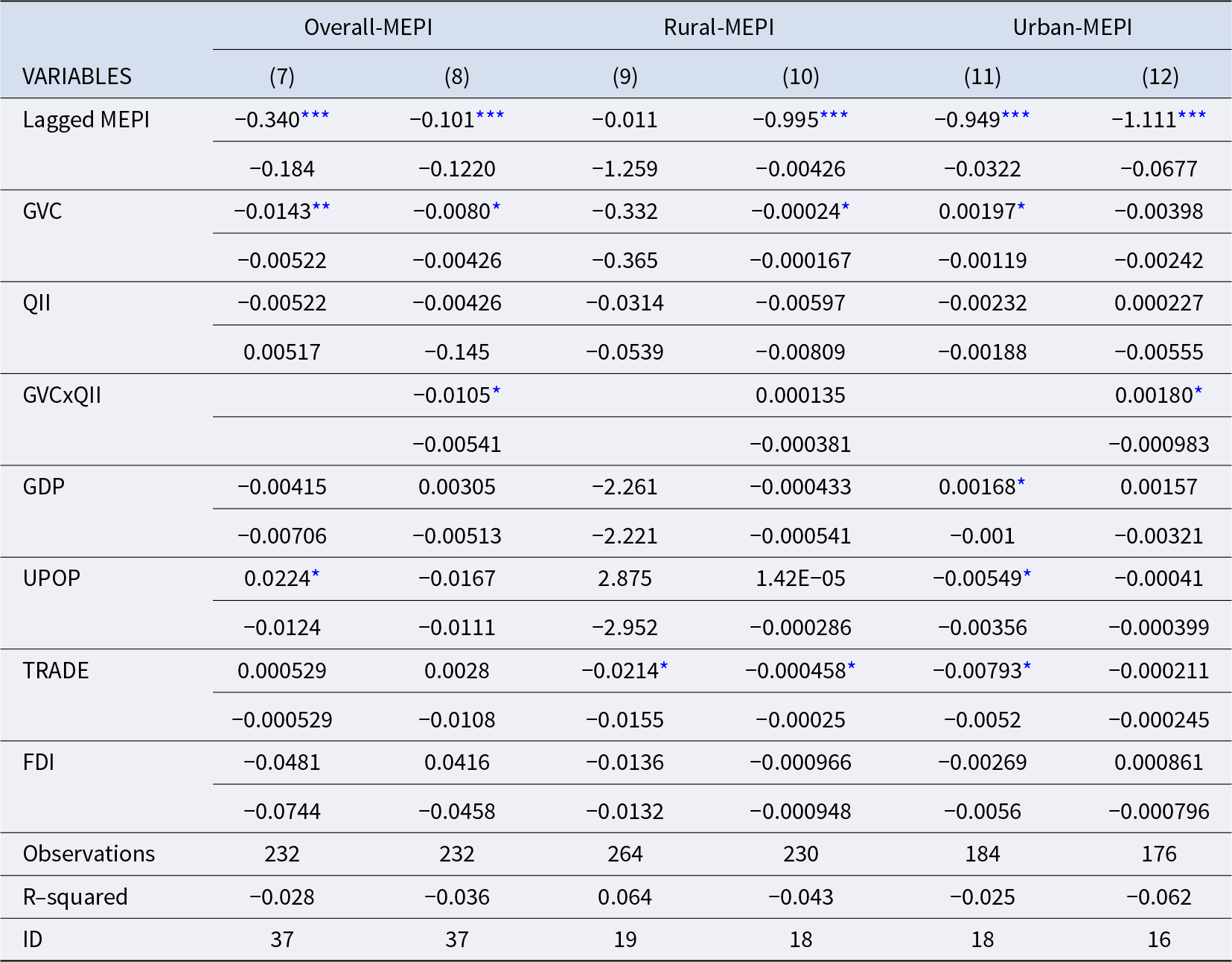Select the Rural-MEPI column group header
This screenshot has height=962, width=1232.
pos(718,28)
